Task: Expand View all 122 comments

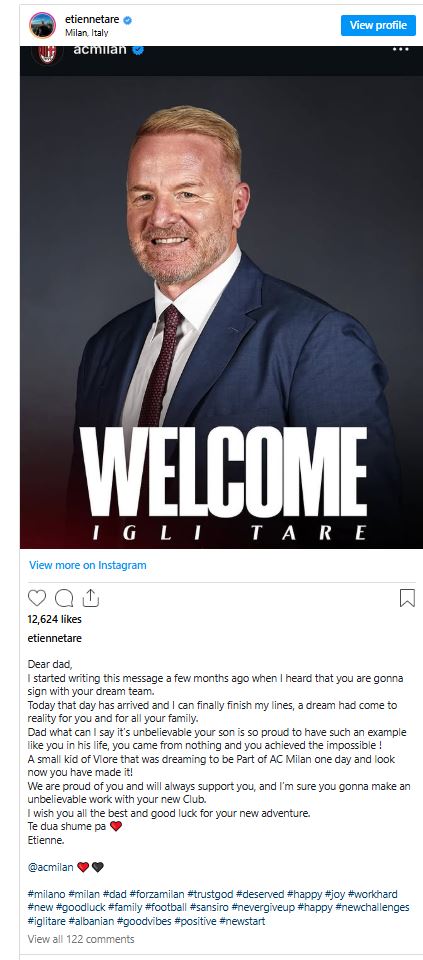Action: [x=81, y=939]
